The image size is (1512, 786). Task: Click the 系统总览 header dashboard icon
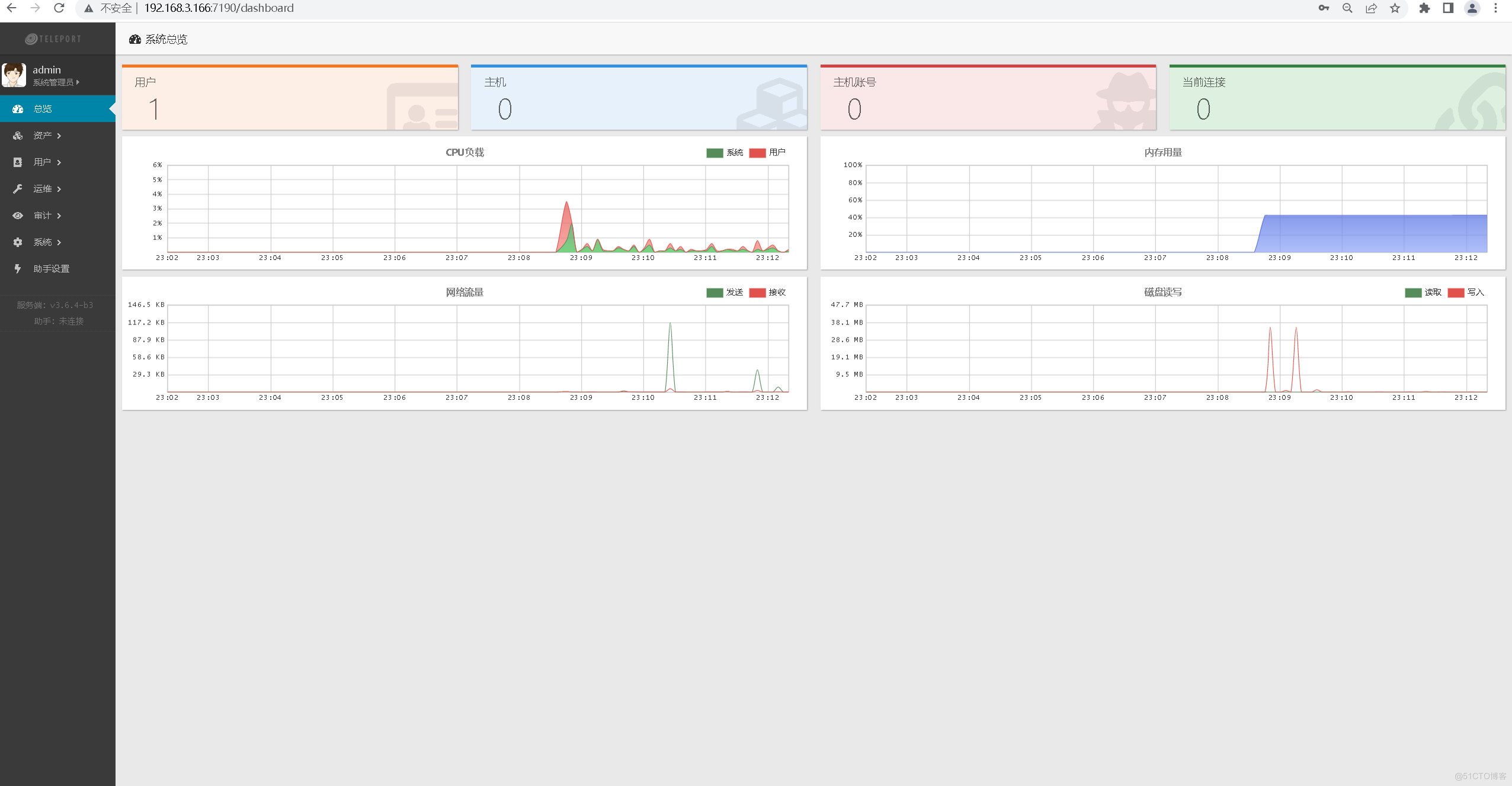(x=135, y=40)
